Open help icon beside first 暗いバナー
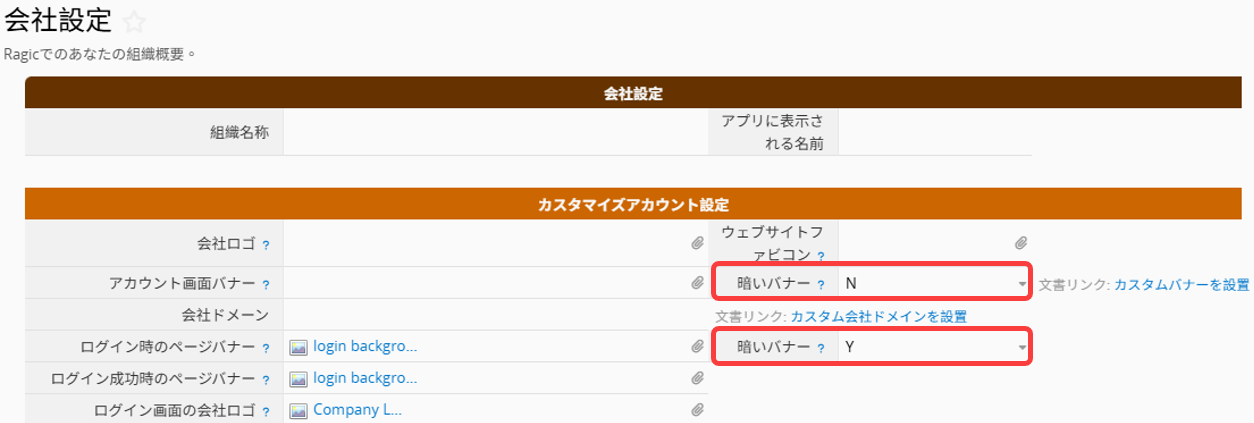This screenshot has height=423, width=1254. (x=821, y=285)
